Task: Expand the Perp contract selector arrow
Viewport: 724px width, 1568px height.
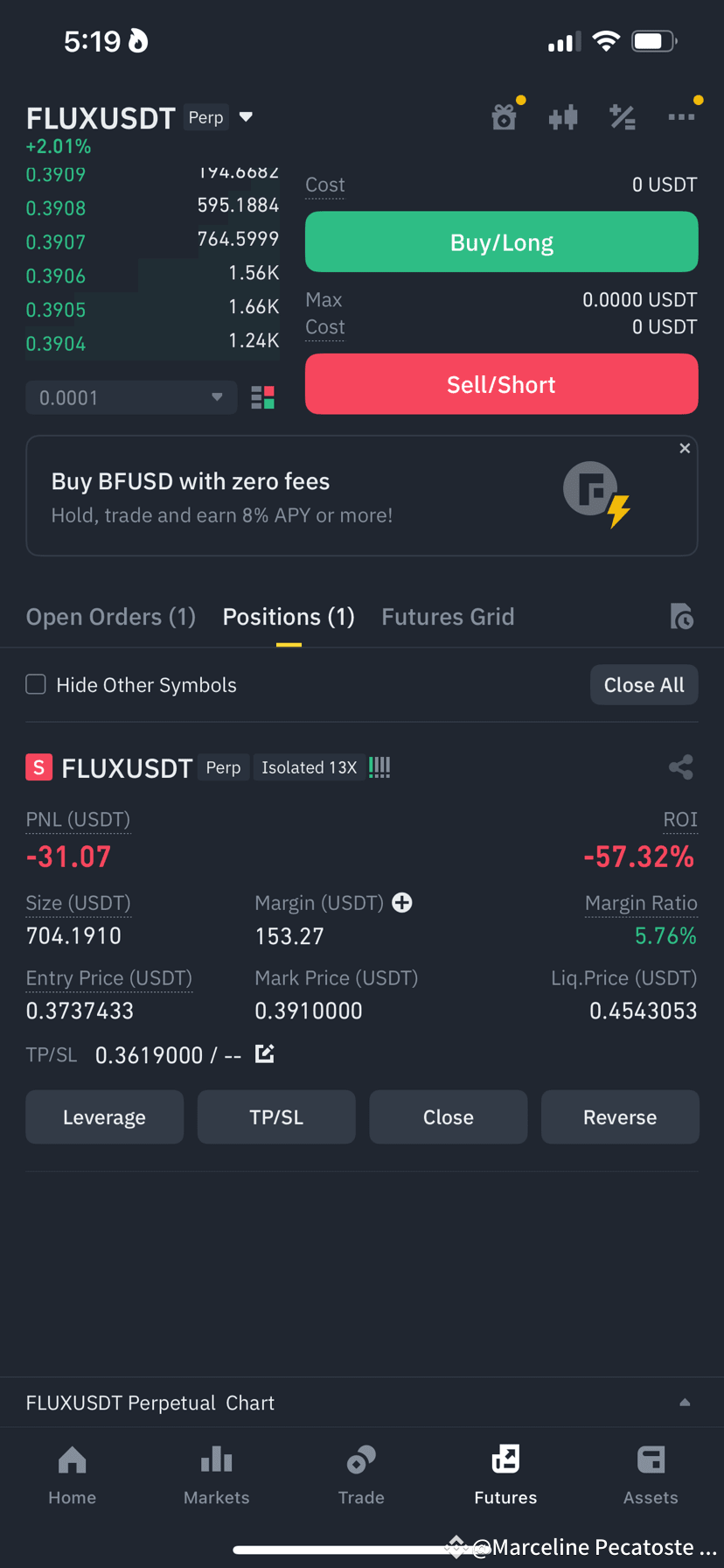Action: pyautogui.click(x=246, y=116)
